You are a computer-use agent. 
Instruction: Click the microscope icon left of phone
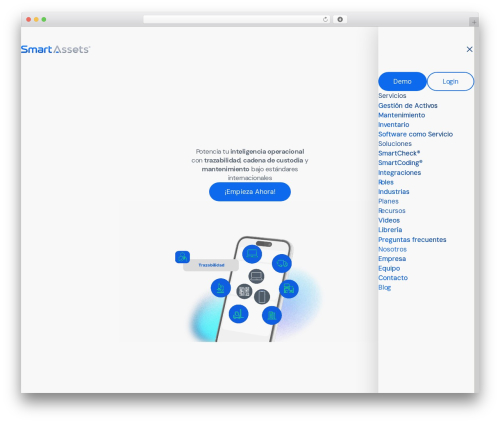pos(221,288)
